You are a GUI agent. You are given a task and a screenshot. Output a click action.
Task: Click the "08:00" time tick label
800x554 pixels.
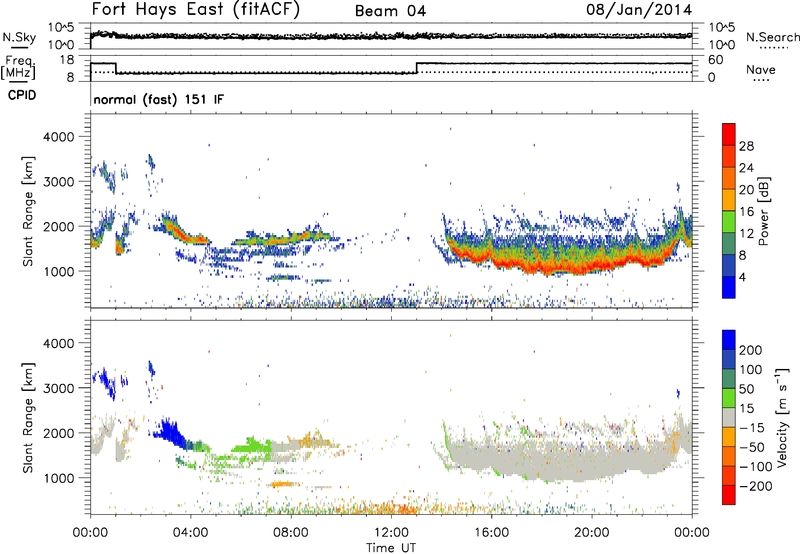click(291, 533)
